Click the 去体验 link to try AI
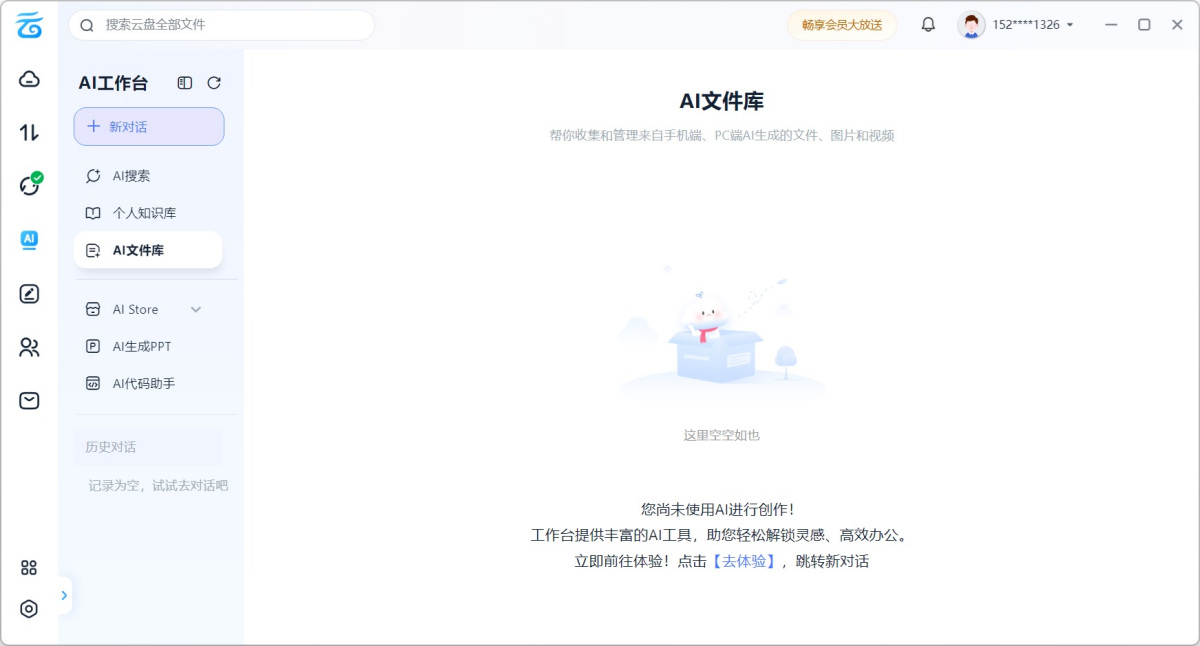Screen dimensions: 1200x646 (x=748, y=561)
